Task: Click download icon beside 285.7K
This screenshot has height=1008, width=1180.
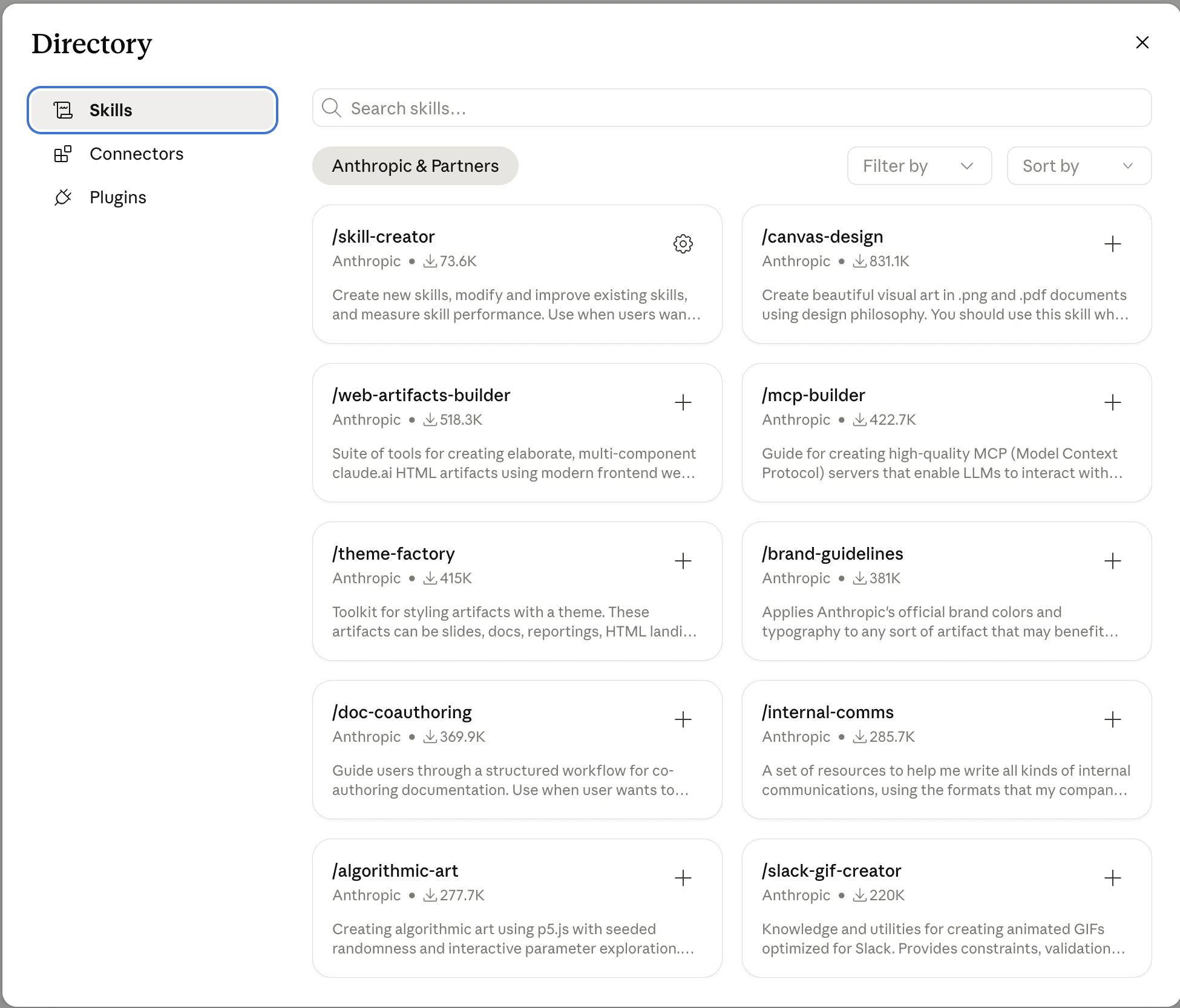Action: [x=859, y=737]
